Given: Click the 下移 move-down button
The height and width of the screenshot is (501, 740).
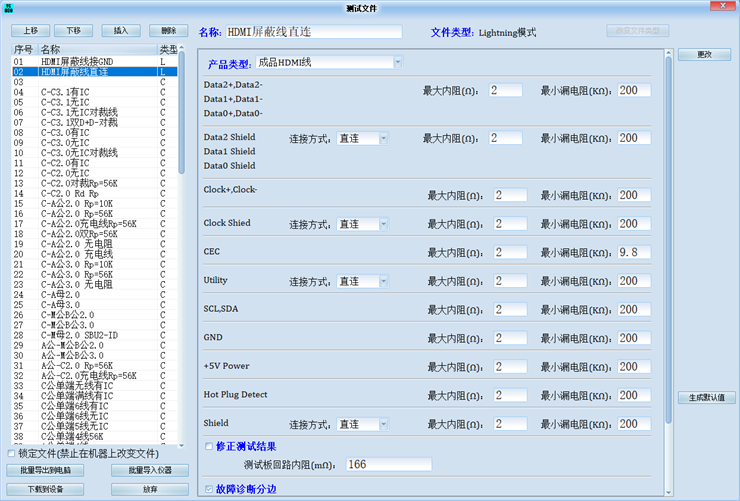Looking at the screenshot, I should coord(75,31).
